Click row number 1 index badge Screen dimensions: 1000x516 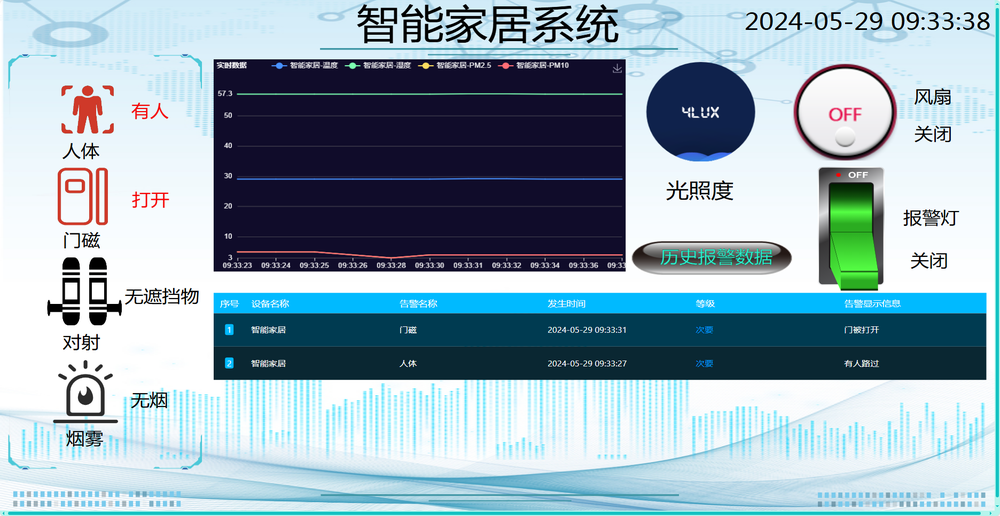click(229, 329)
